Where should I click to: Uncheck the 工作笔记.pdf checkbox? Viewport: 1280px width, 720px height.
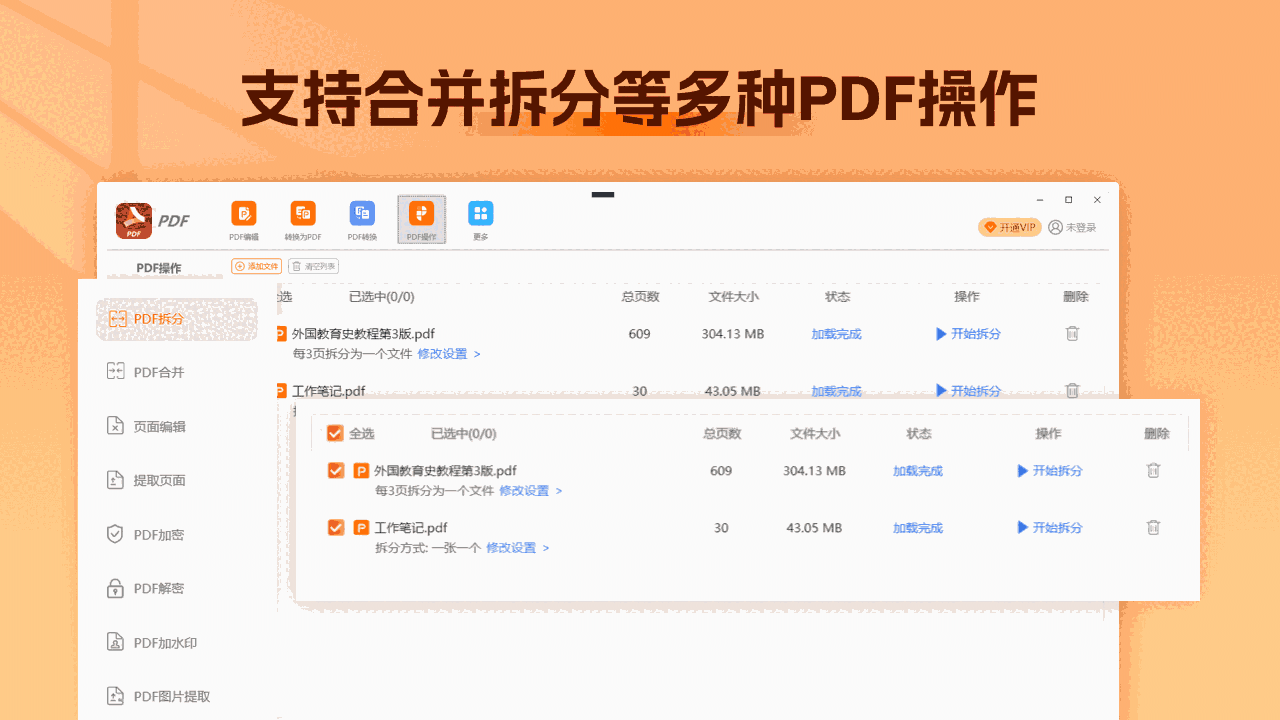336,527
